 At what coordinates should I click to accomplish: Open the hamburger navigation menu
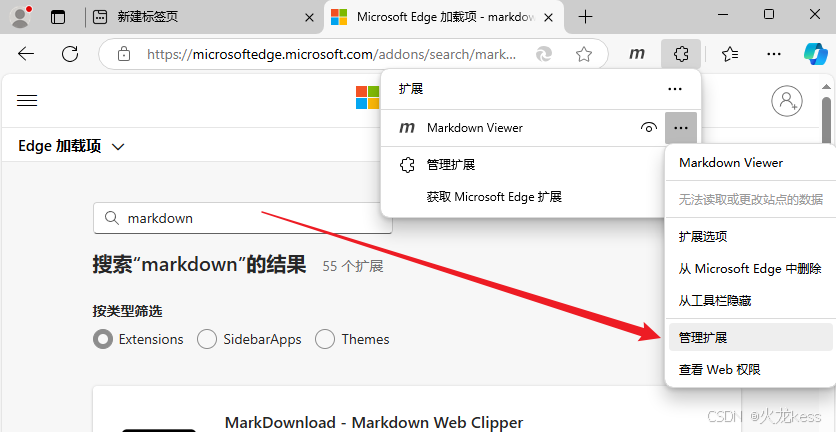coord(27,100)
